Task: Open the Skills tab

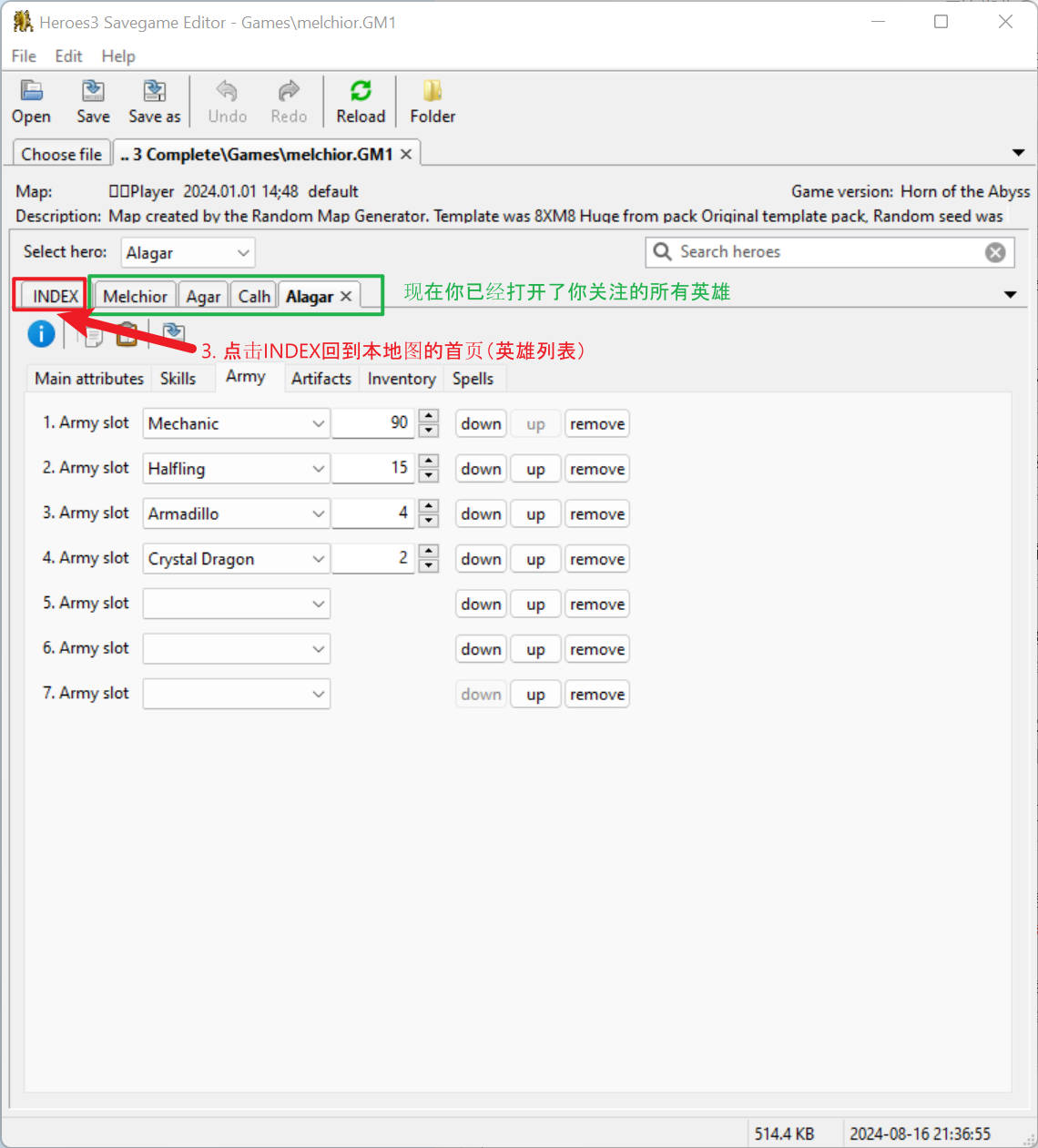Action: 178,378
